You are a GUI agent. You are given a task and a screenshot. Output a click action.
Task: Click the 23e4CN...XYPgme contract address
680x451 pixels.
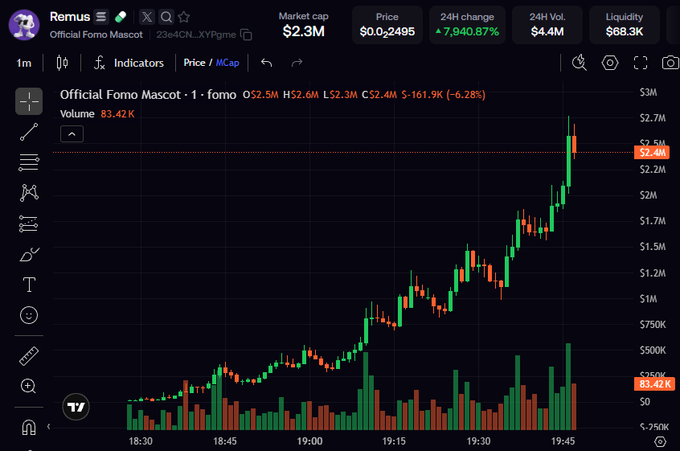coord(196,35)
